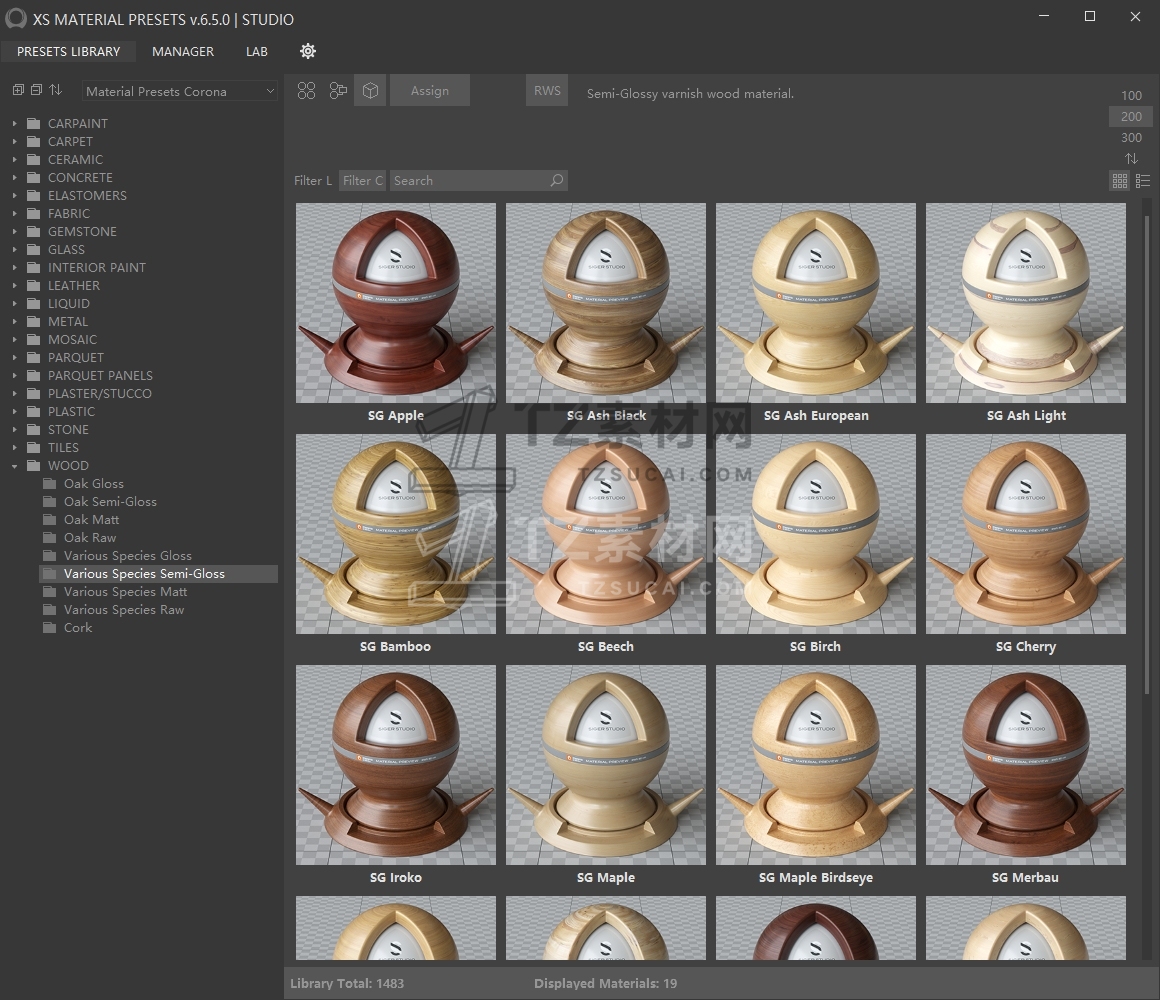The height and width of the screenshot is (1000, 1160).
Task: Select the Oak Matt subfolder
Action: (x=91, y=519)
